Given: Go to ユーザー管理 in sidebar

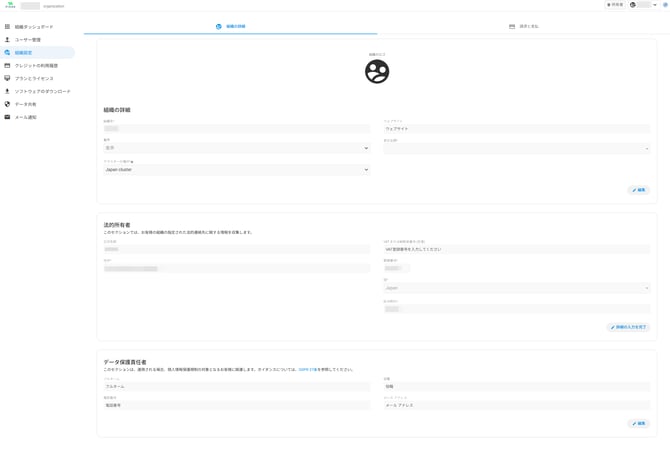Looking at the screenshot, I should click(x=28, y=40).
